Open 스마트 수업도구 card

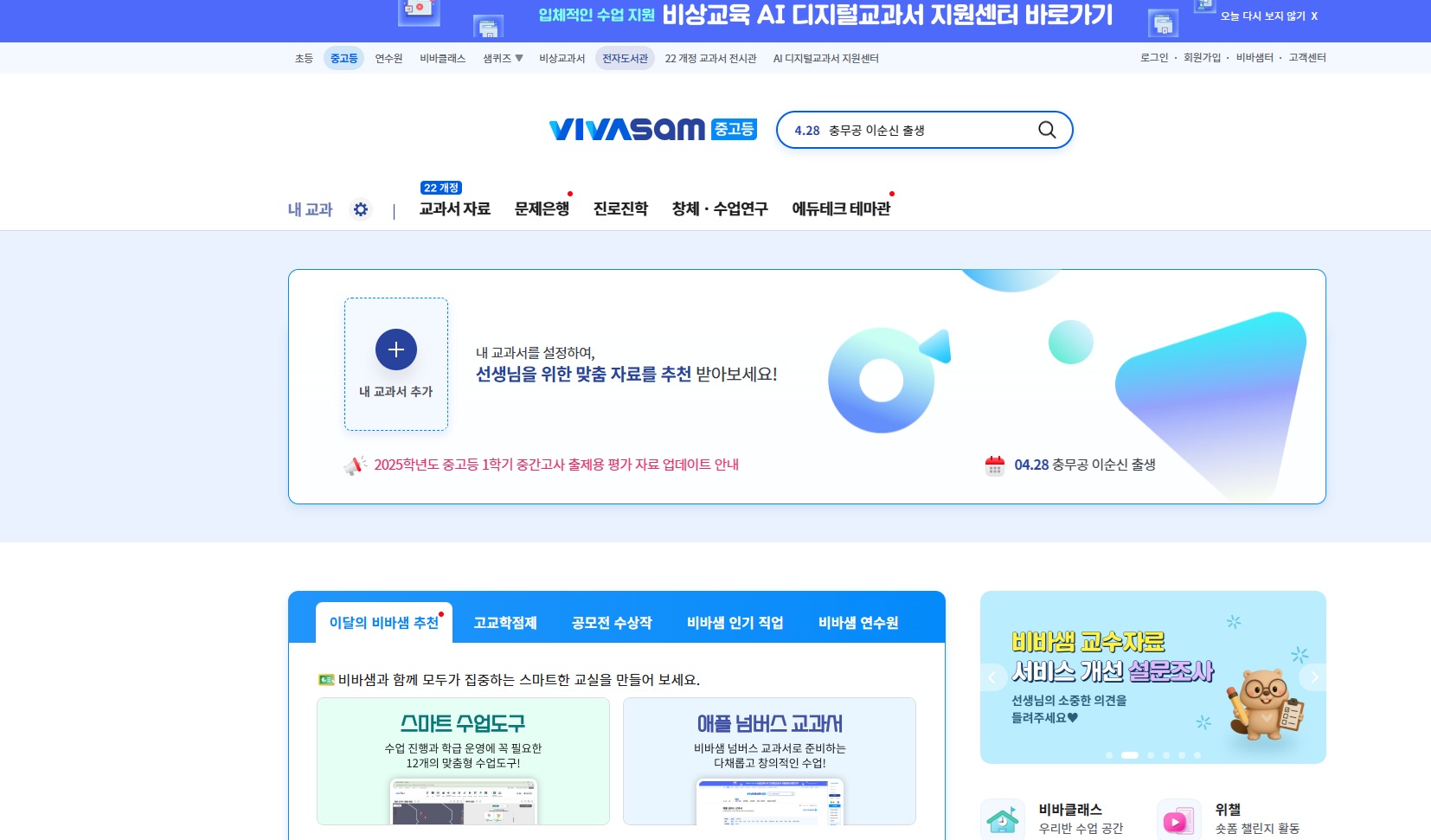(463, 761)
